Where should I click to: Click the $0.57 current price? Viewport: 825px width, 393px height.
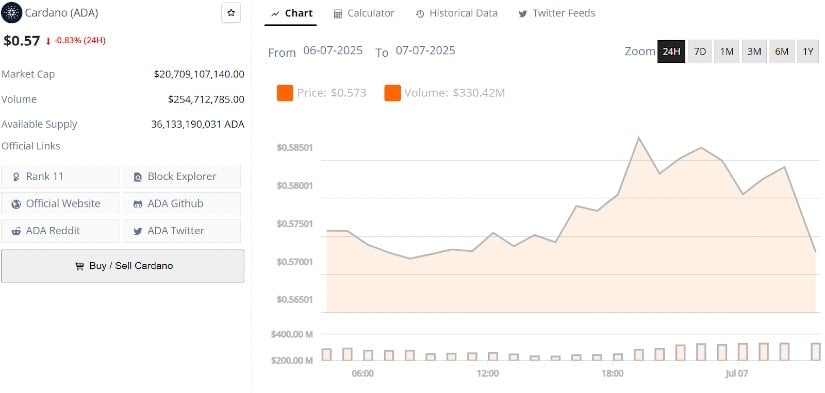click(22, 41)
